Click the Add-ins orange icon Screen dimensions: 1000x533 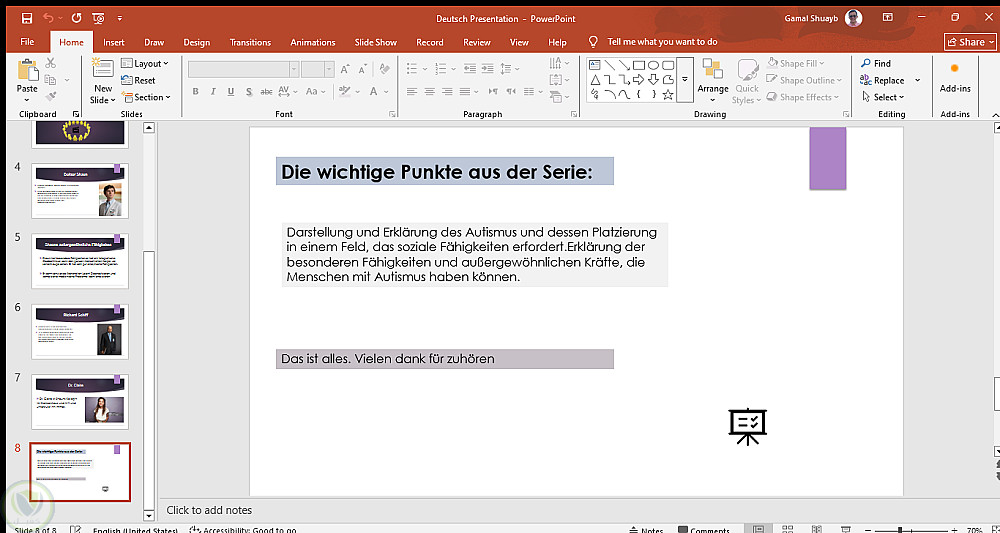tap(955, 68)
